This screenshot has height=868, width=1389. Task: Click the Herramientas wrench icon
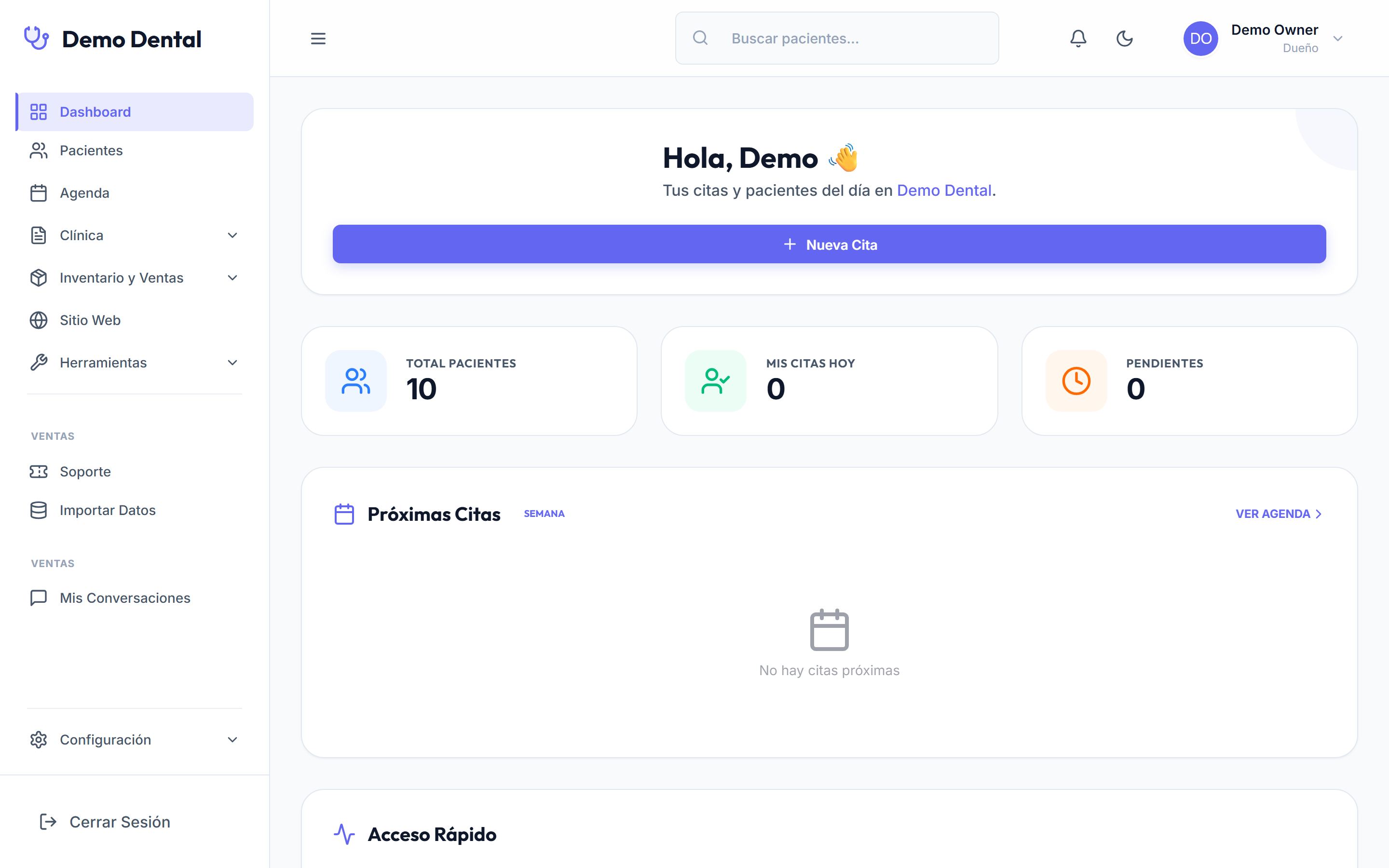[39, 363]
